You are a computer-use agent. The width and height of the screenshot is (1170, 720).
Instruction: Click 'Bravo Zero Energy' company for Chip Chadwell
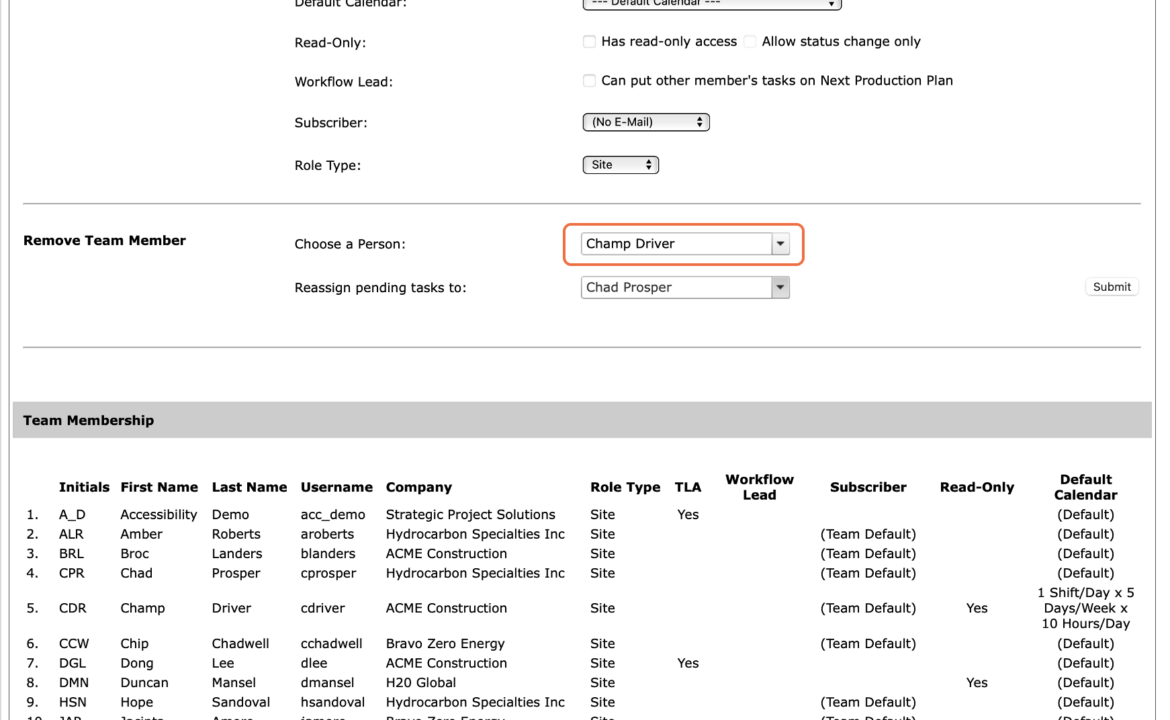[445, 643]
